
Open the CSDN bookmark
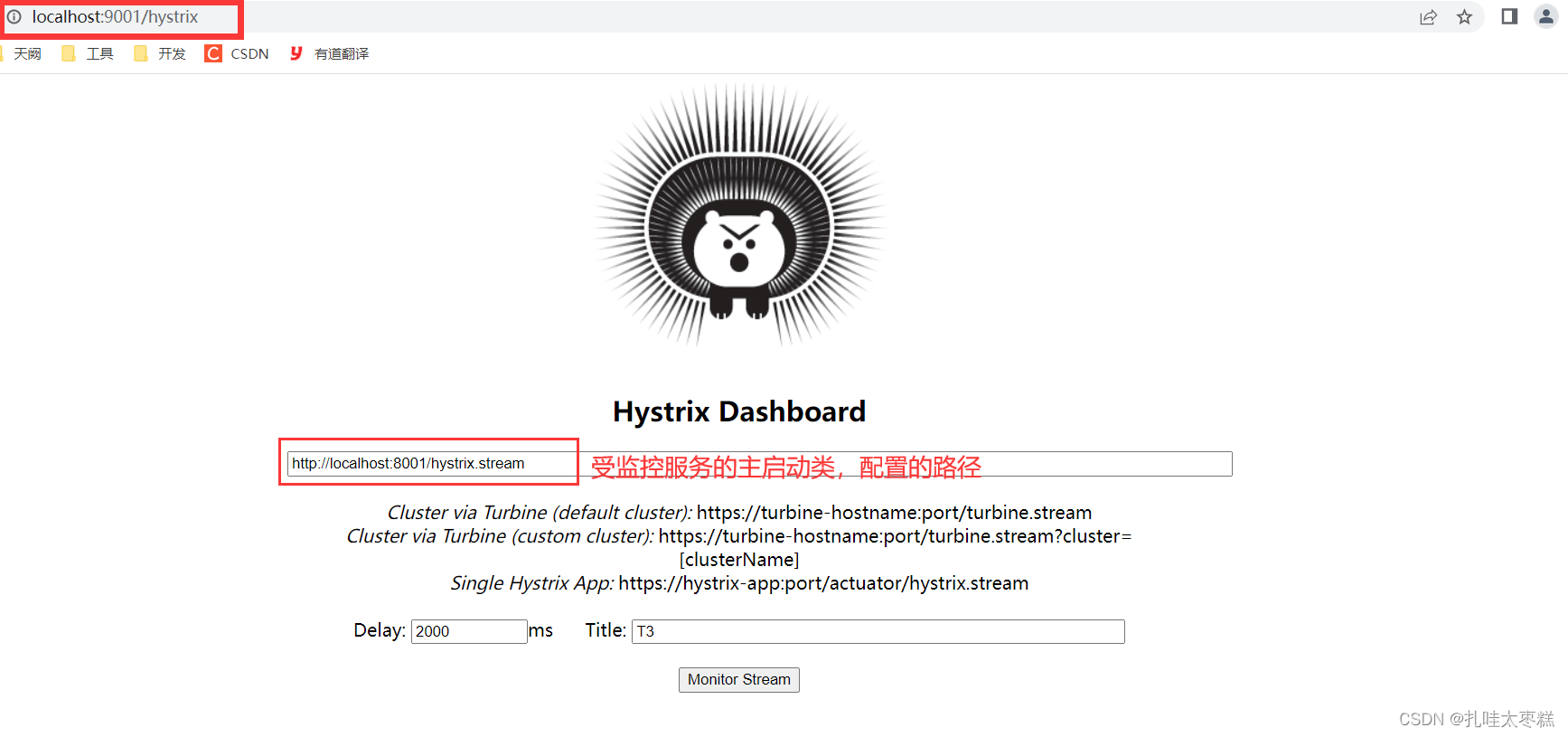click(x=237, y=53)
